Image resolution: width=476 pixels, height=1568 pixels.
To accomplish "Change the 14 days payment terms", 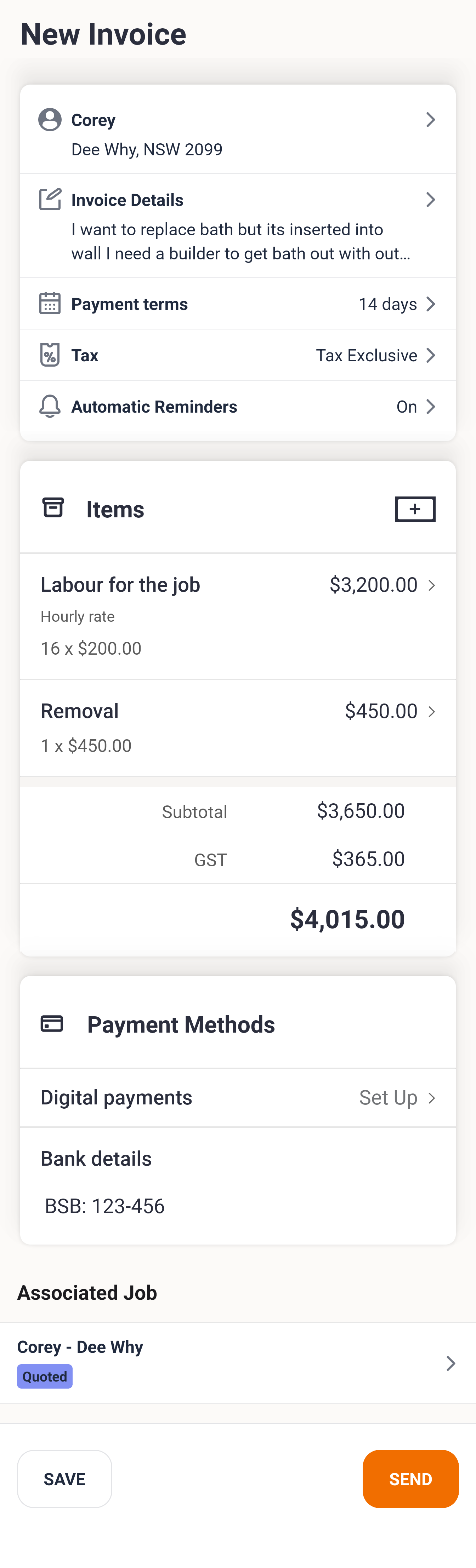I will pyautogui.click(x=396, y=304).
